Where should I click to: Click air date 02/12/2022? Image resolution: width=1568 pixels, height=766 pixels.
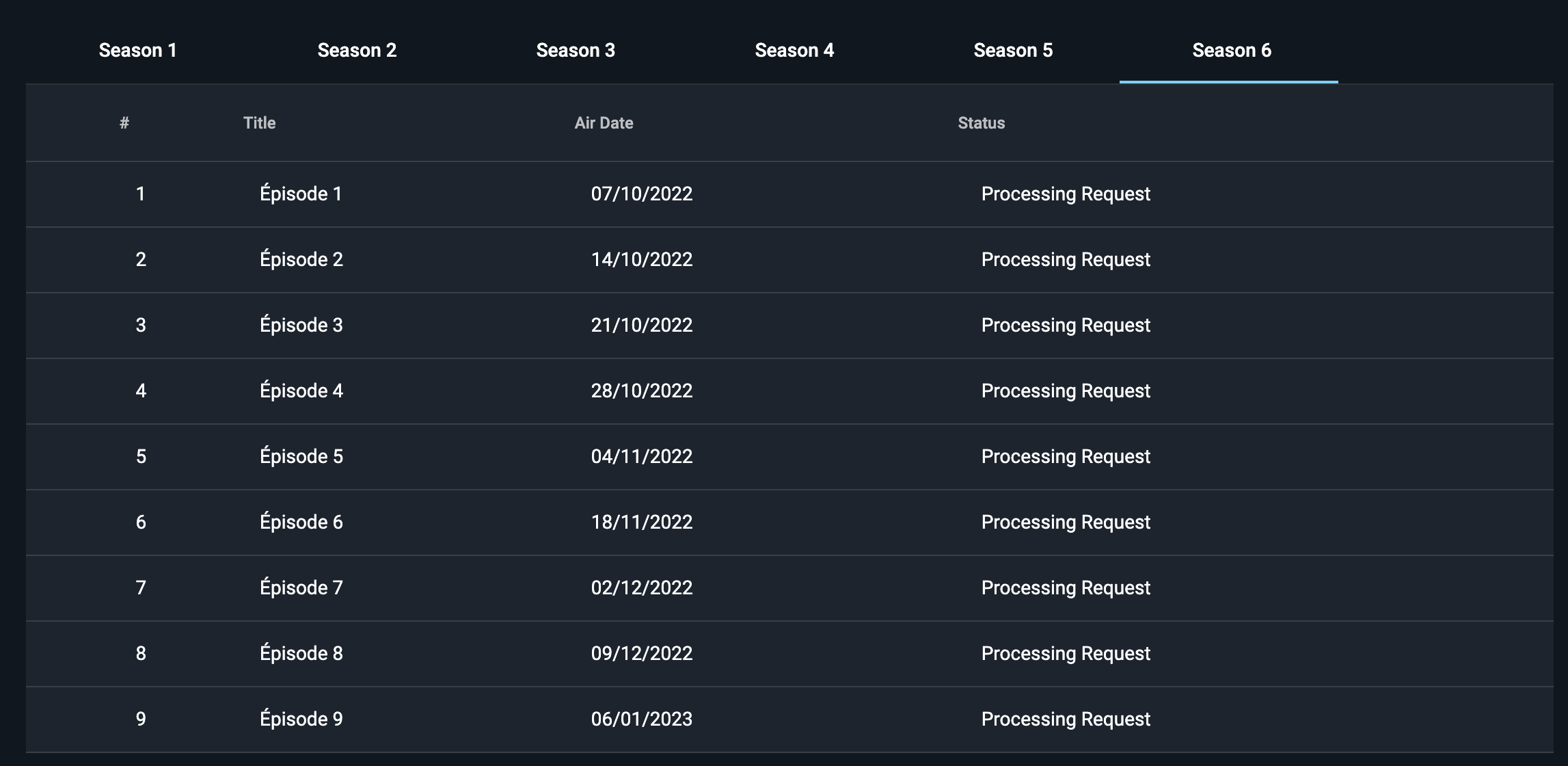click(642, 588)
